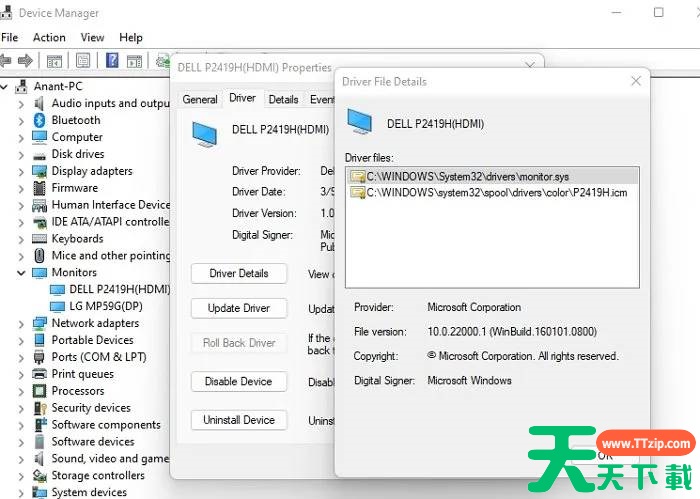Viewport: 700px width, 499px height.
Task: Select the Security devices icon
Action: click(x=40, y=408)
